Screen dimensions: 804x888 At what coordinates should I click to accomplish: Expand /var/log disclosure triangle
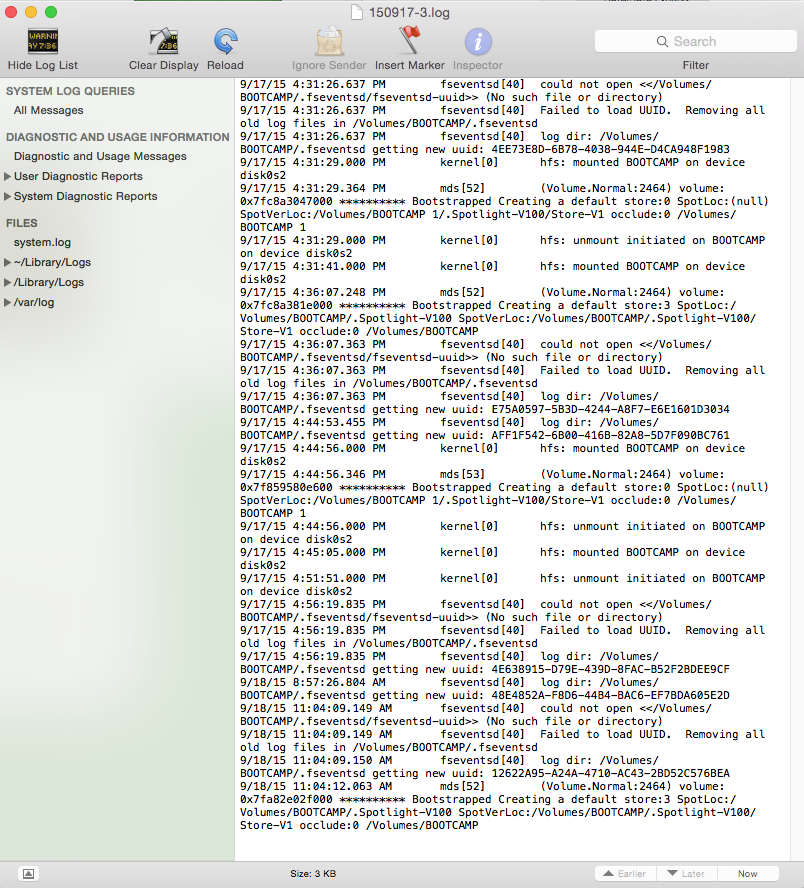7,302
